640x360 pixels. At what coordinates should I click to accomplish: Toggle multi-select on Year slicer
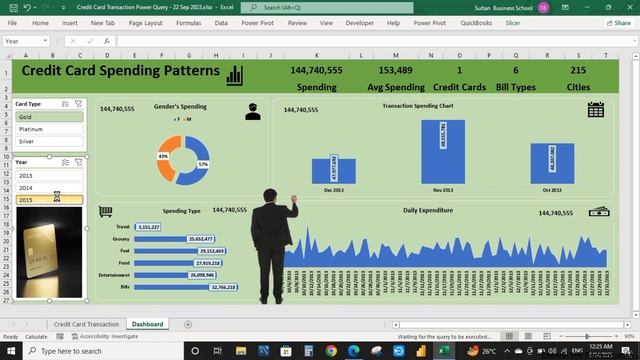coord(65,162)
